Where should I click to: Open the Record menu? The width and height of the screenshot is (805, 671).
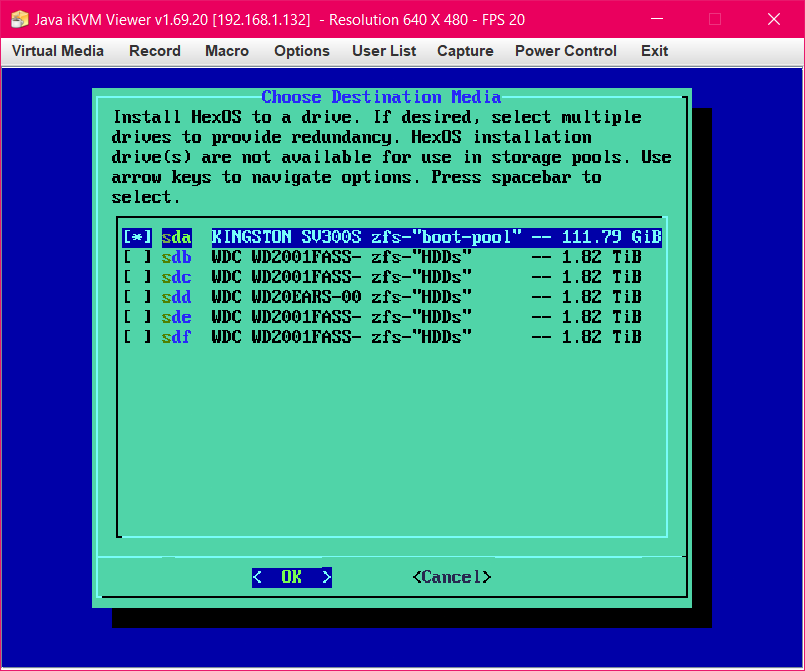[155, 51]
